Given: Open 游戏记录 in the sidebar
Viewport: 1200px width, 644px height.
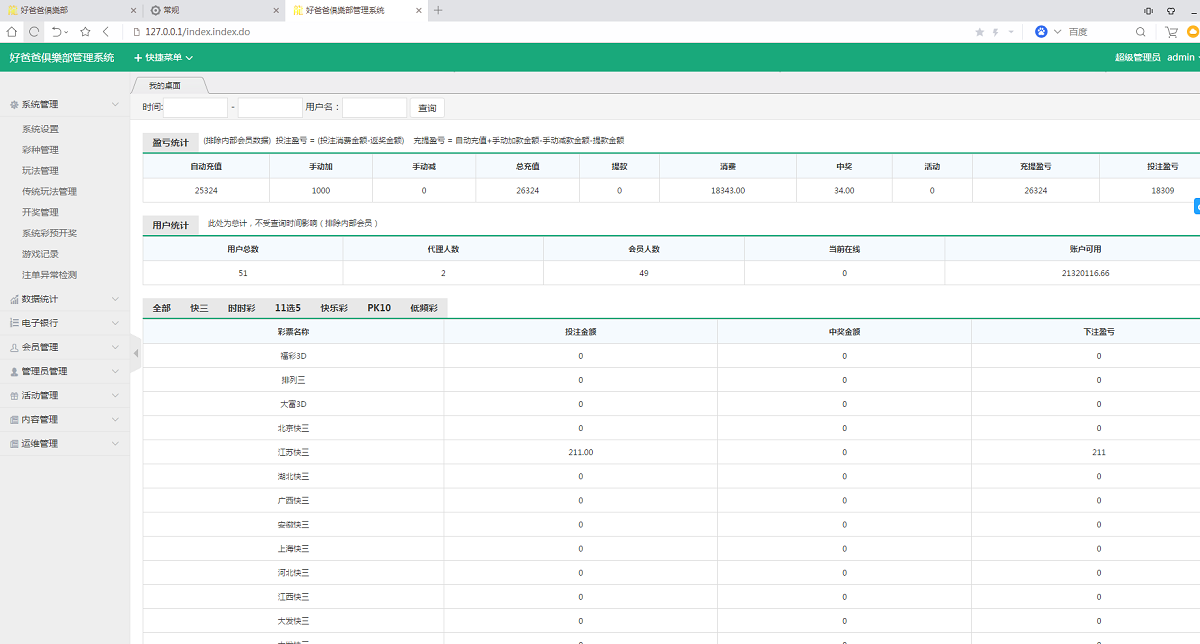Looking at the screenshot, I should click(40, 254).
